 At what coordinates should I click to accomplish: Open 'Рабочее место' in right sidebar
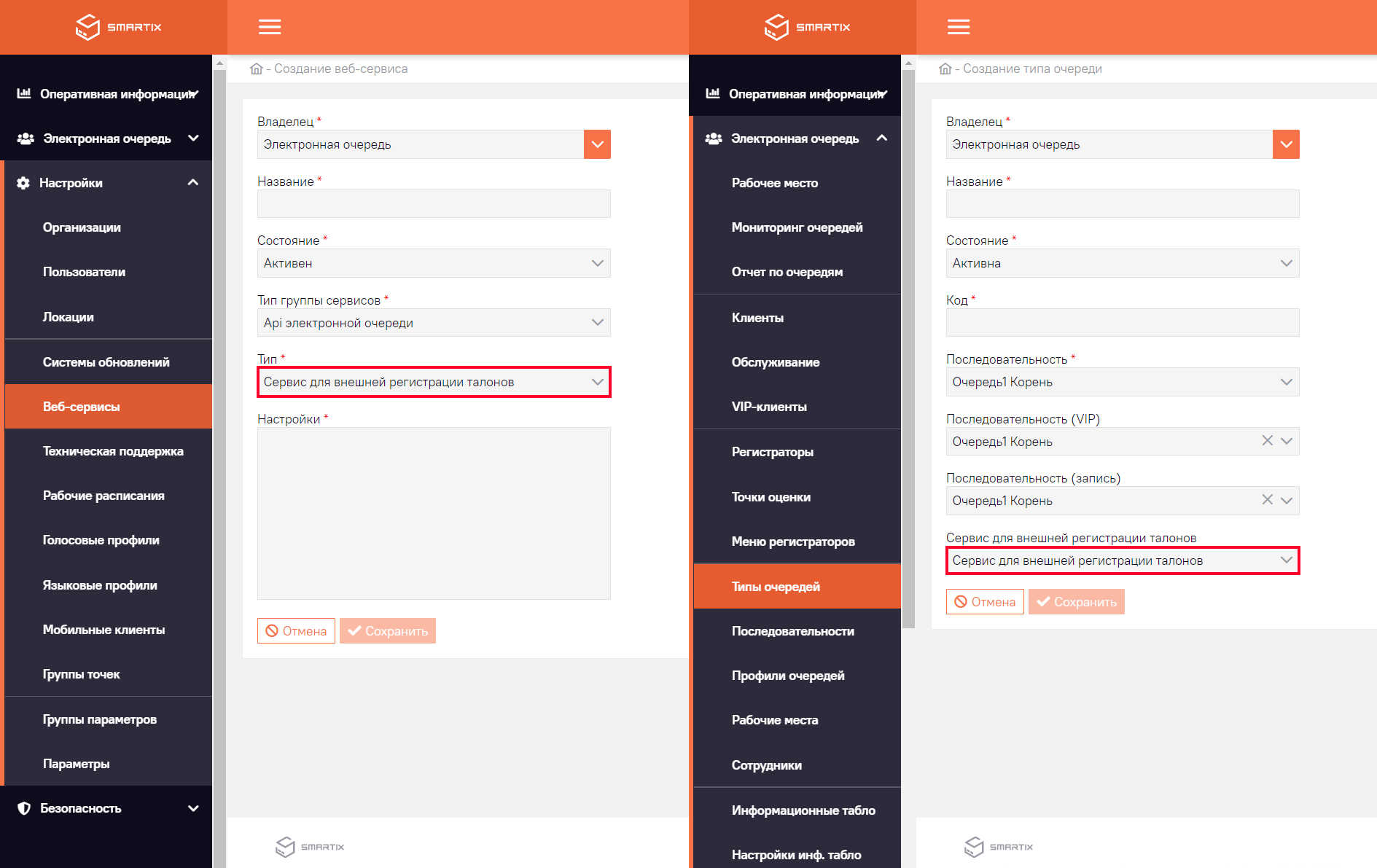click(x=797, y=183)
